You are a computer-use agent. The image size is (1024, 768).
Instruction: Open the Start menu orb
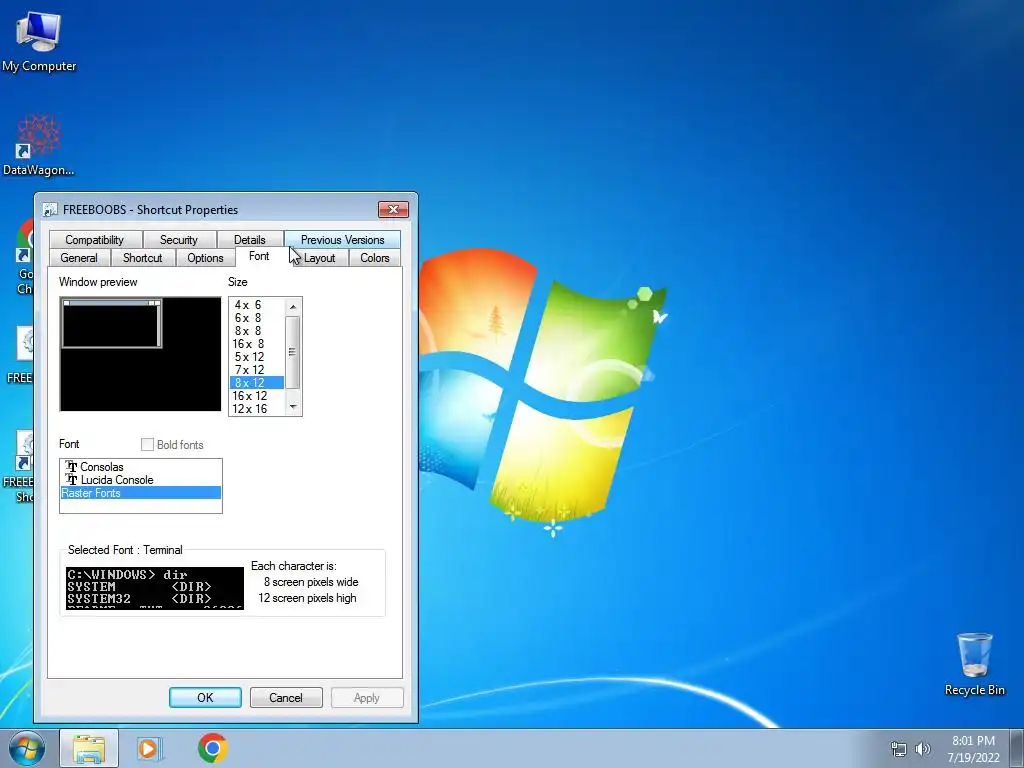click(x=26, y=748)
